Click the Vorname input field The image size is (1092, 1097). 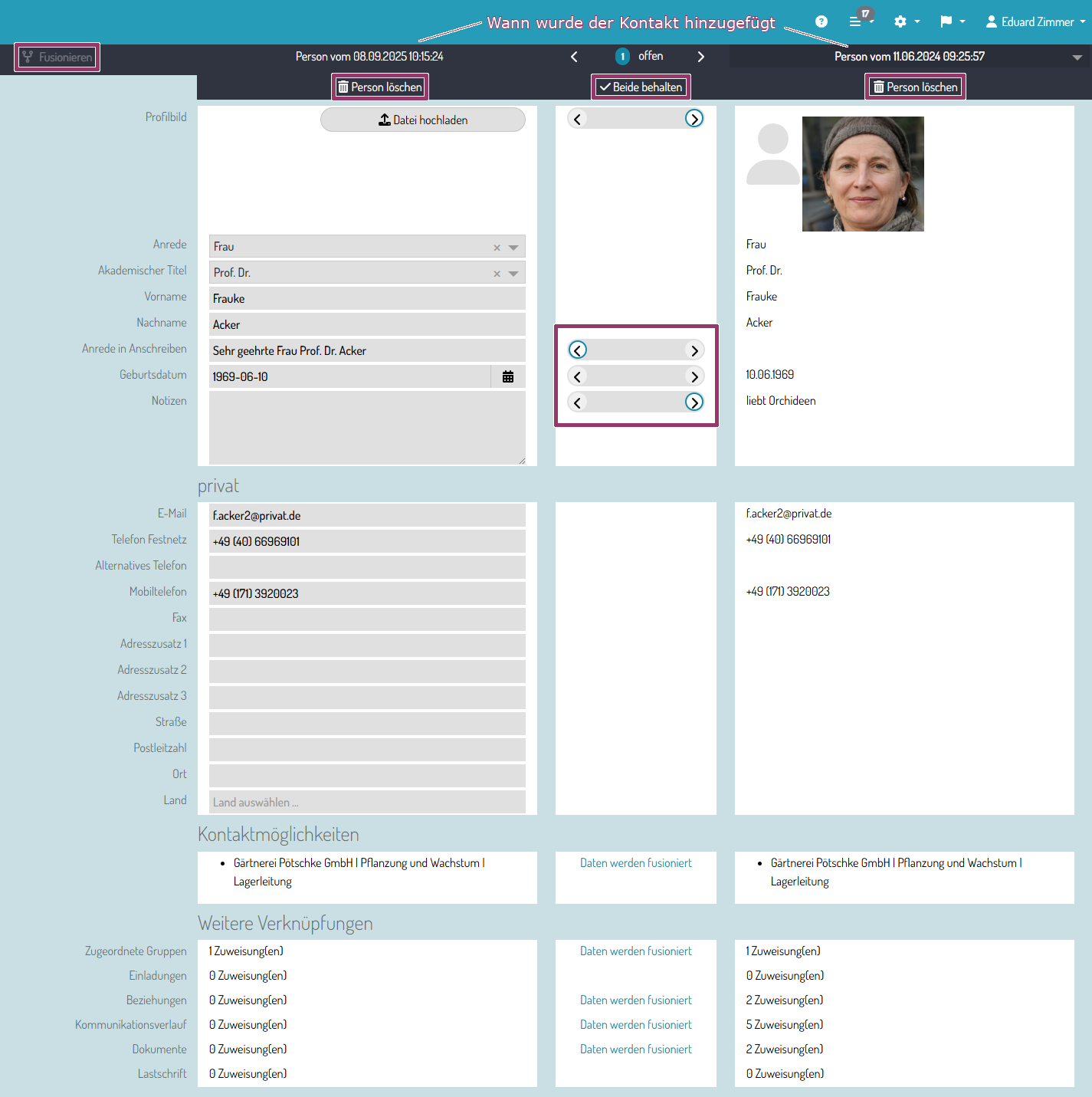(367, 298)
